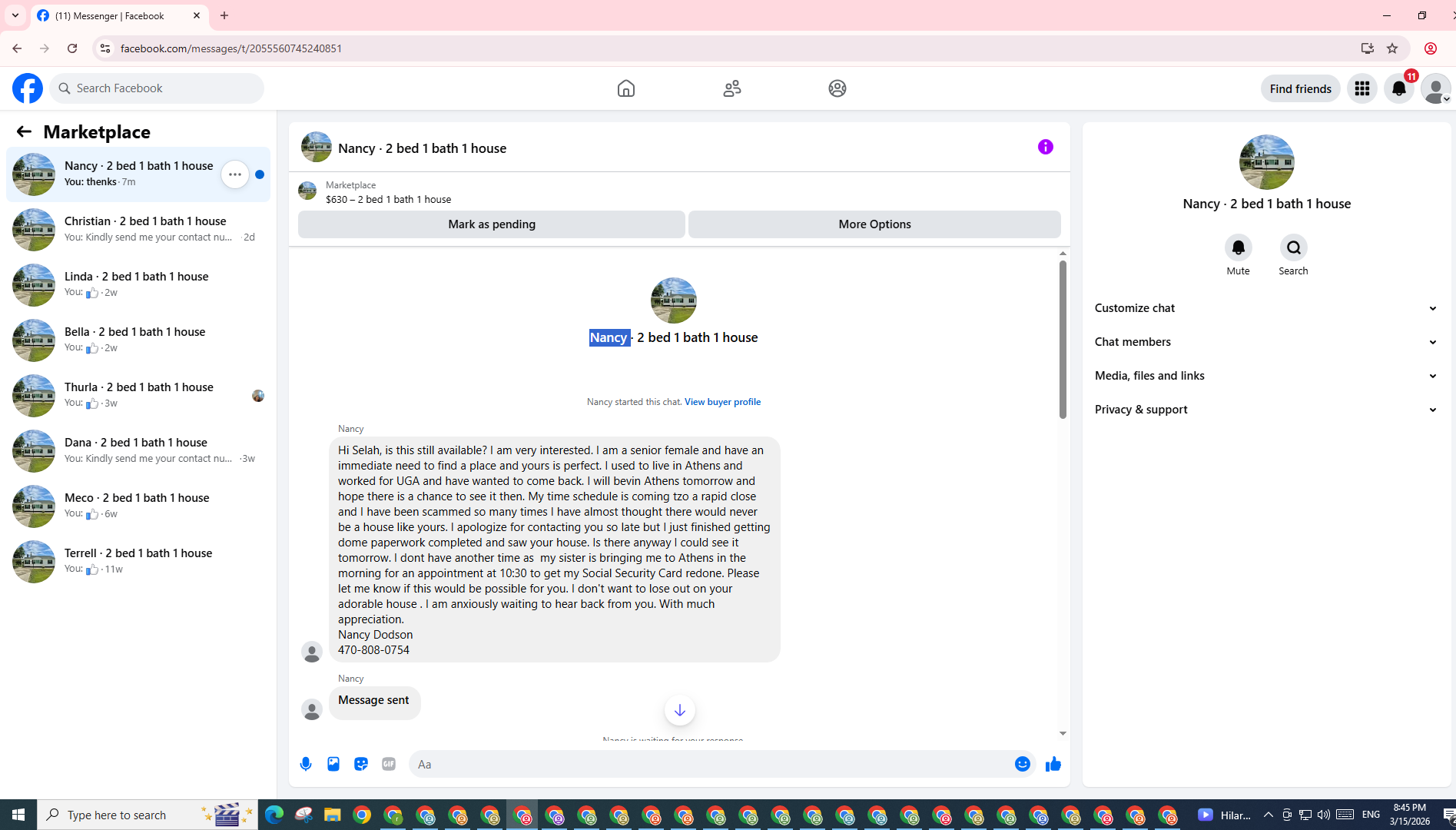1456x830 pixels.
Task: Open Meco conversation in chat list
Action: (138, 506)
